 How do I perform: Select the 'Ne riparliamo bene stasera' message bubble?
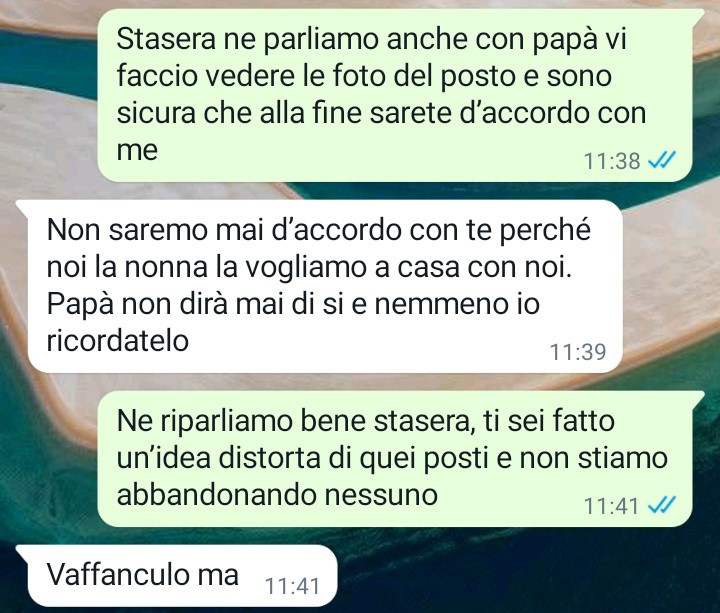[395, 459]
